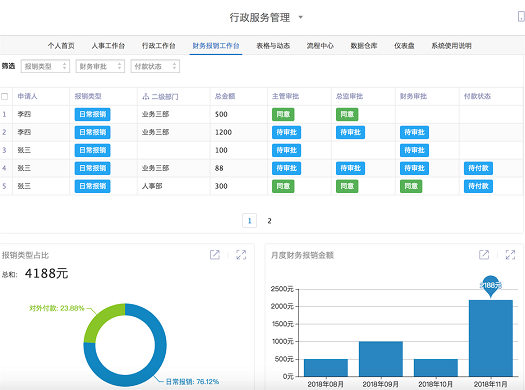The image size is (525, 390).
Task: Expand the 财务审批 filter dropdown
Action: 100,66
